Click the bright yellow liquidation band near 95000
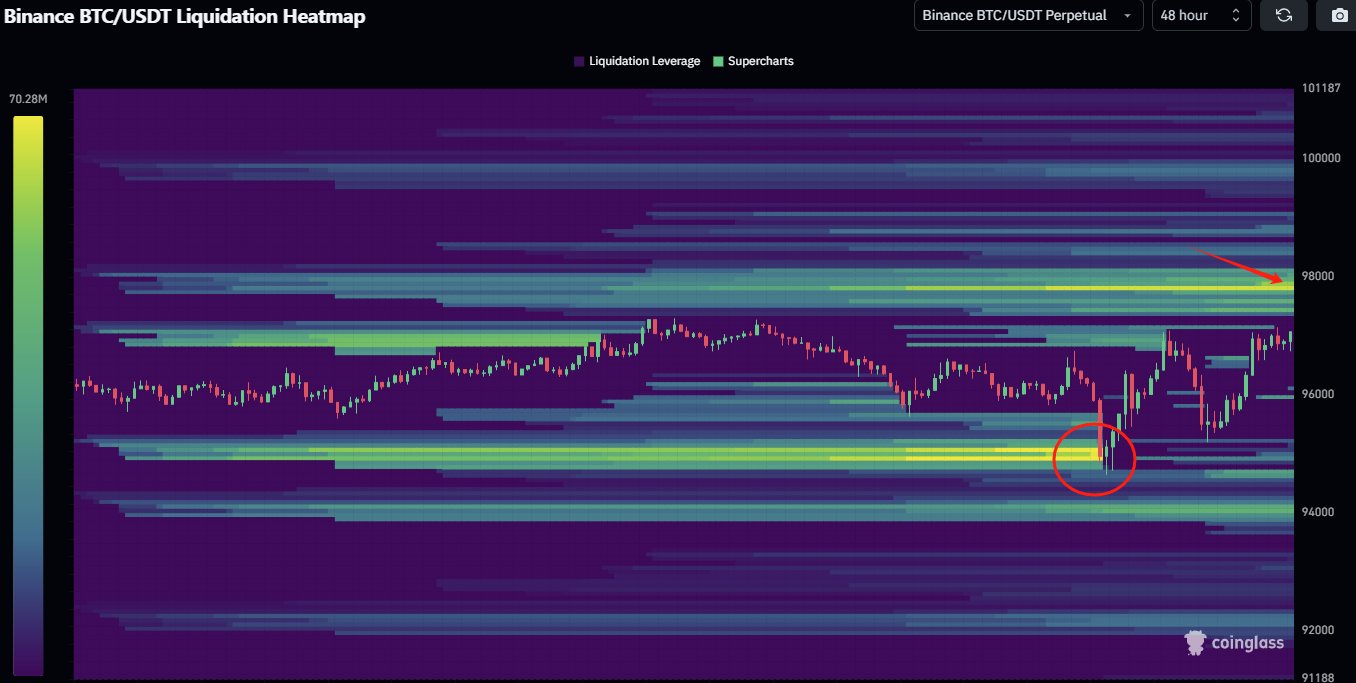1356x683 pixels. coord(965,456)
